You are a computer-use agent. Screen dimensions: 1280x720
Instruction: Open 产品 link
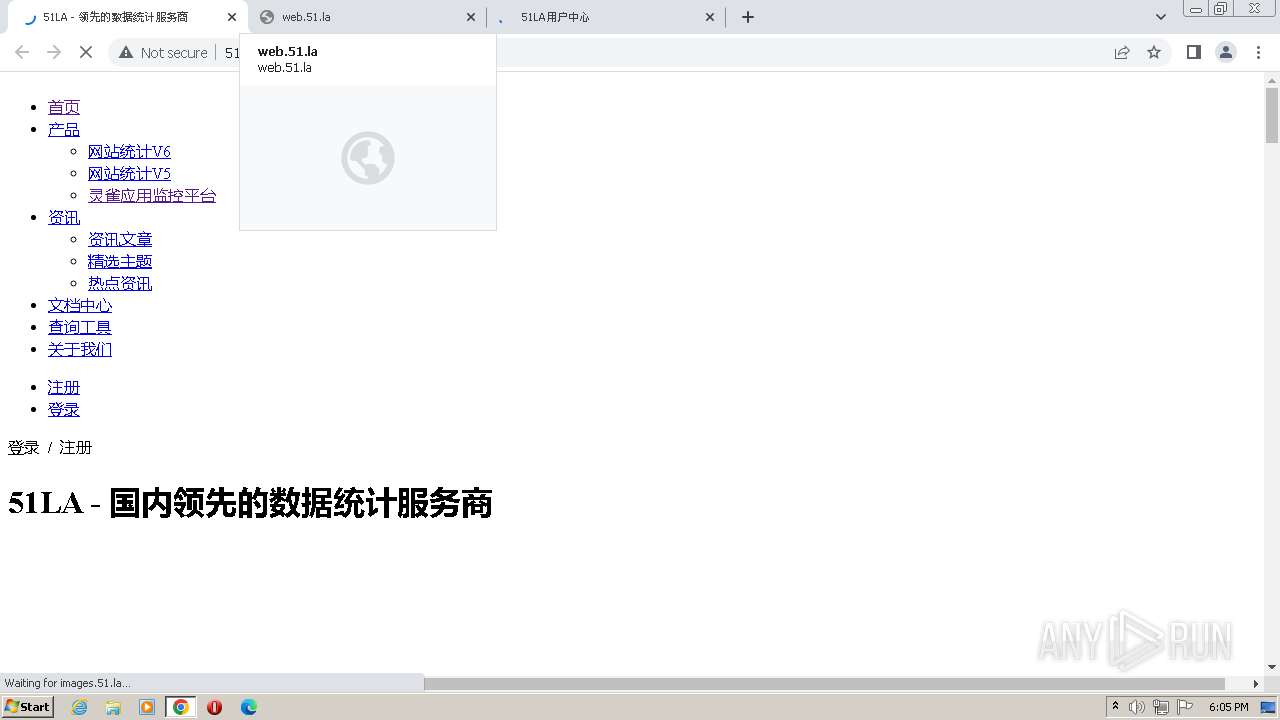(64, 129)
